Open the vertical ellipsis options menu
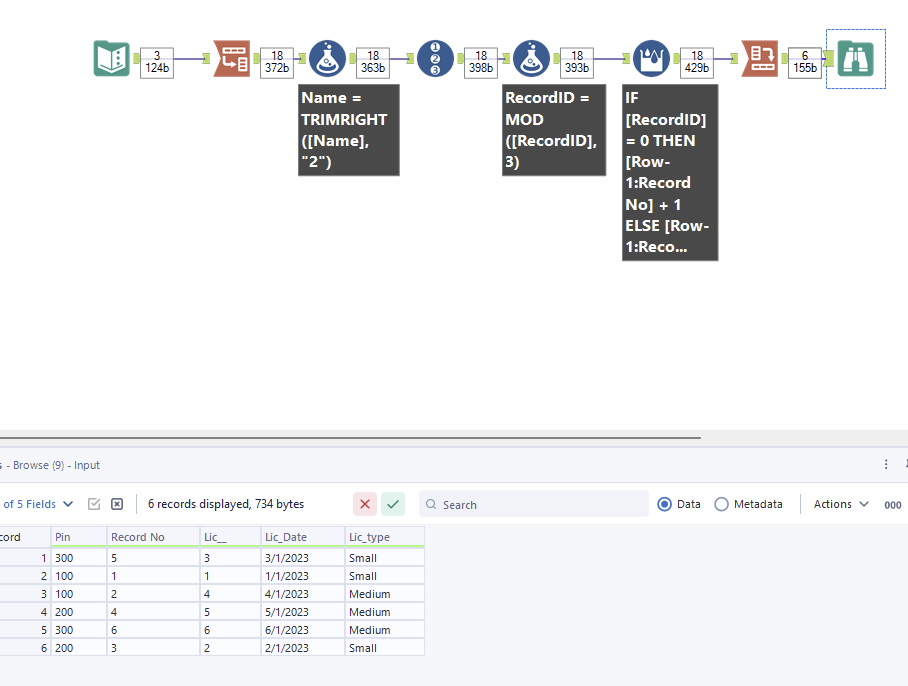The height and width of the screenshot is (686, 908). pos(885,464)
